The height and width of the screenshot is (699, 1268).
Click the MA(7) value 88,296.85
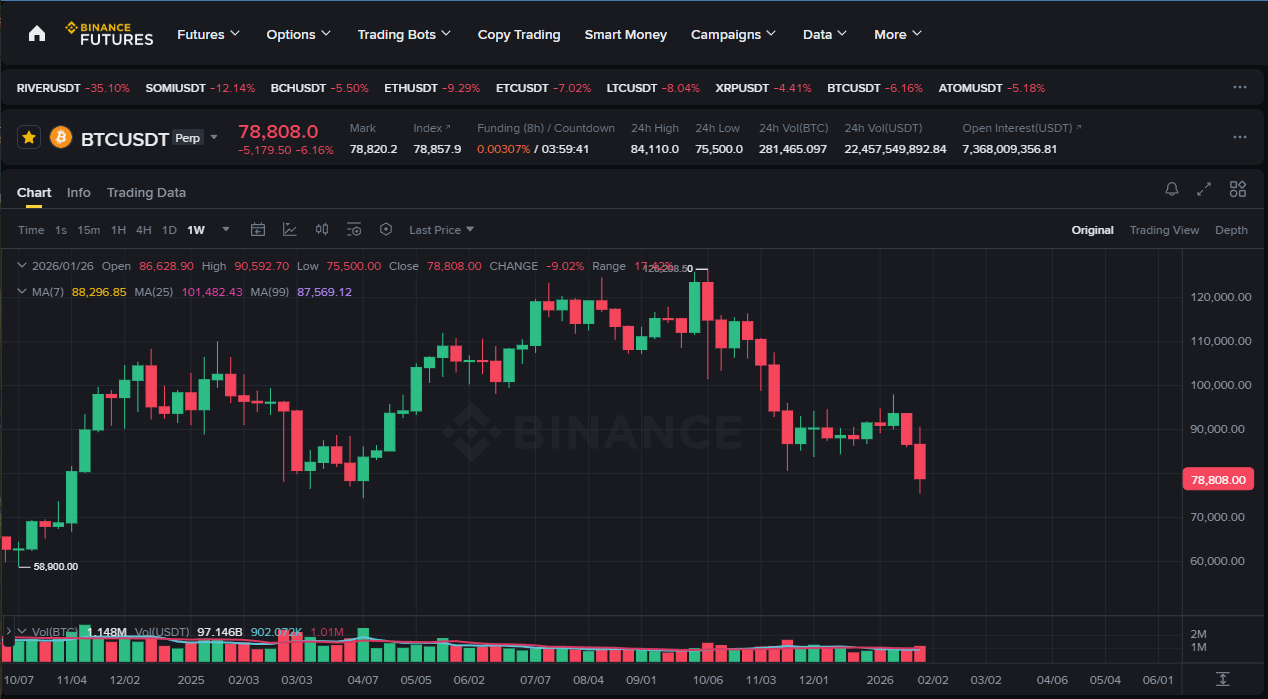point(99,292)
